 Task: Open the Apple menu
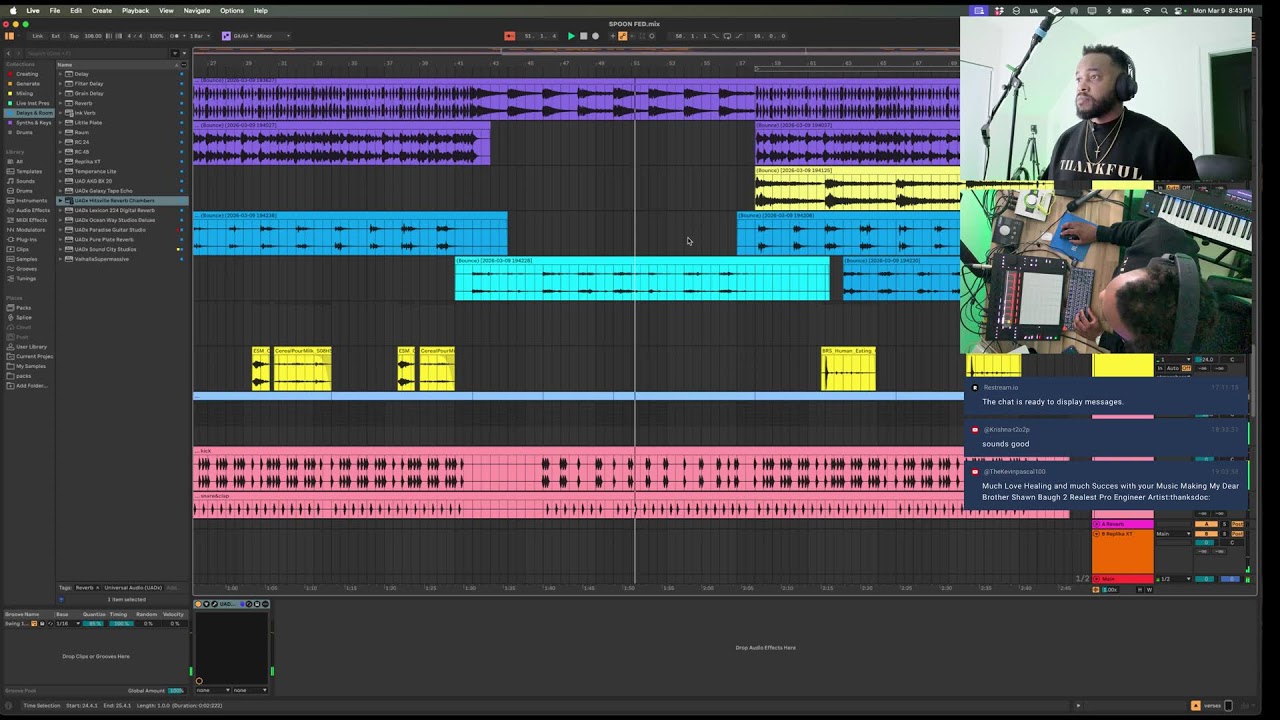[13, 10]
